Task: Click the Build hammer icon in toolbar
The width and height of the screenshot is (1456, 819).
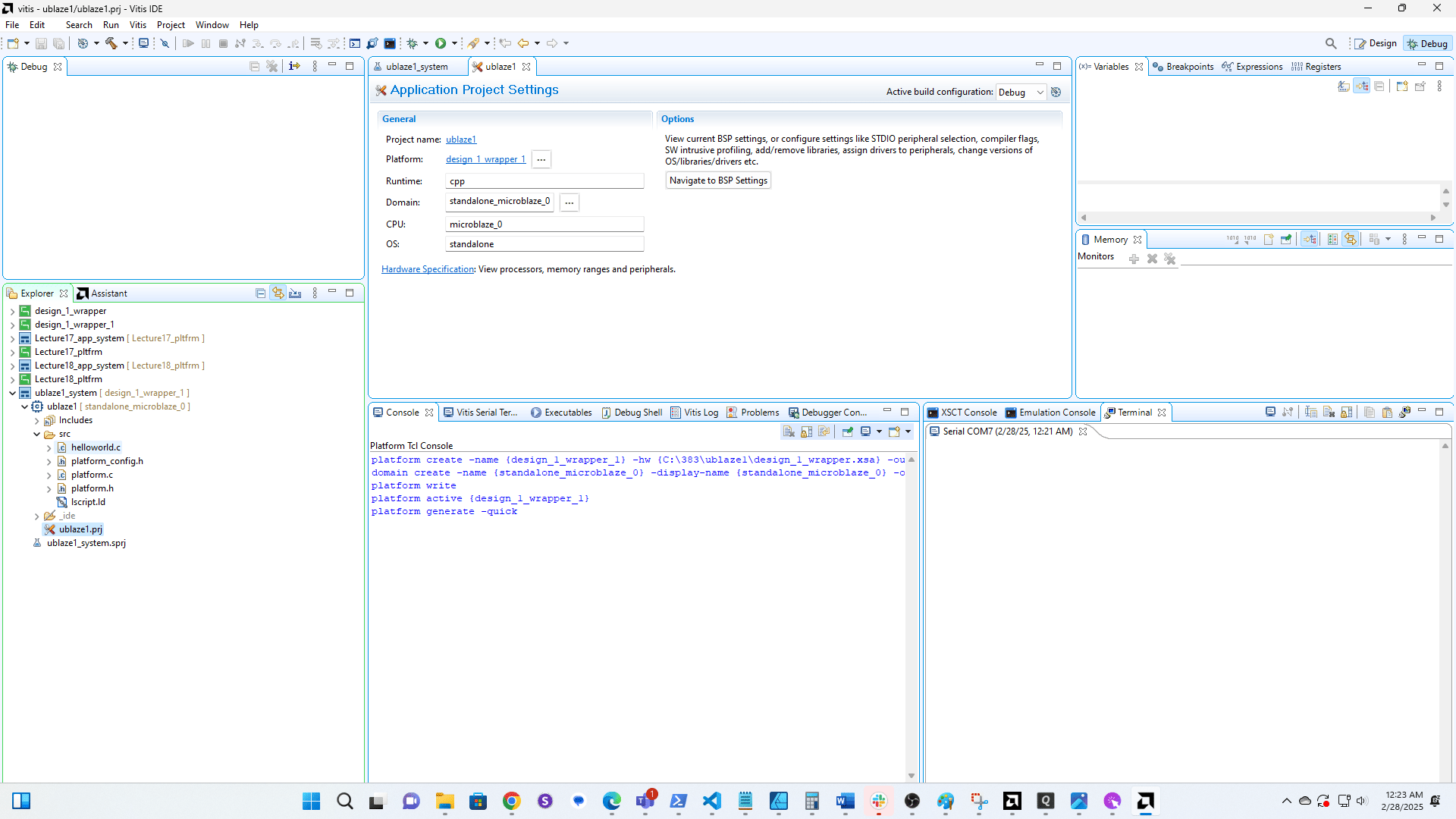Action: [x=112, y=43]
